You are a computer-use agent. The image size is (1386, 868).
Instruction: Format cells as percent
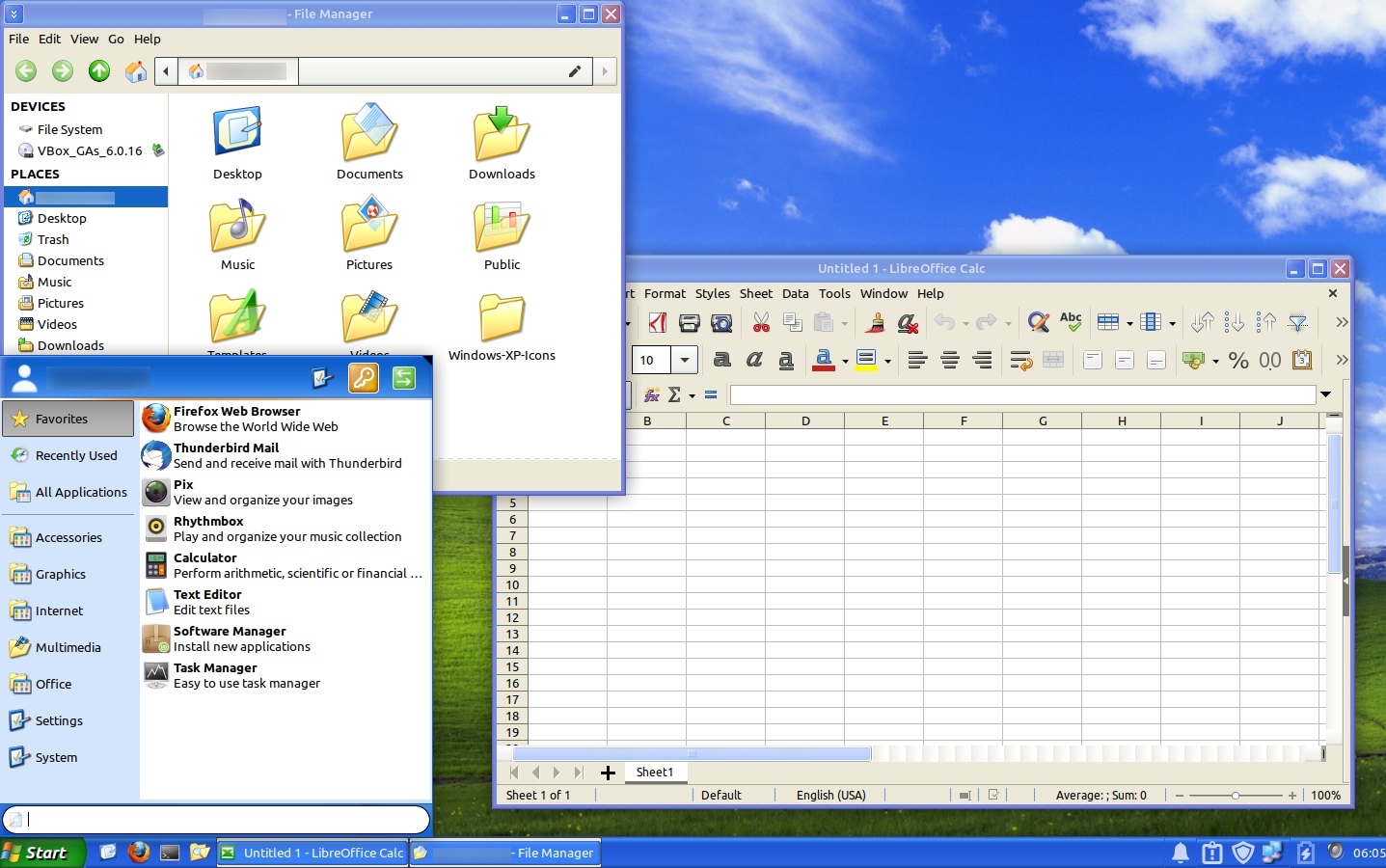(1238, 361)
